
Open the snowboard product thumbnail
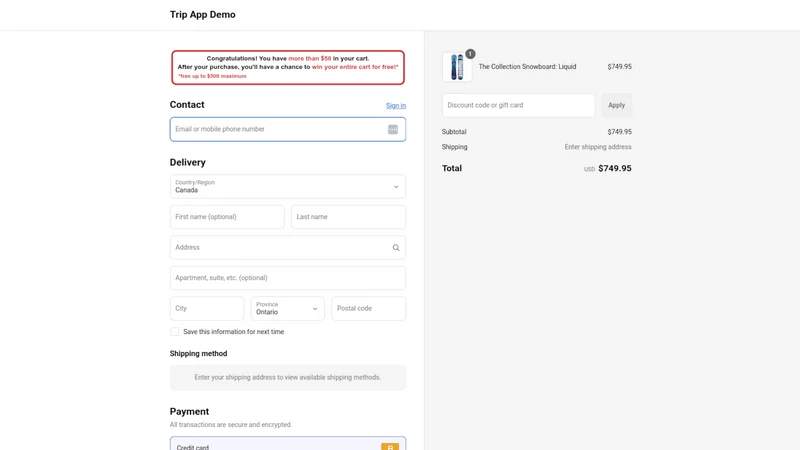[457, 67]
